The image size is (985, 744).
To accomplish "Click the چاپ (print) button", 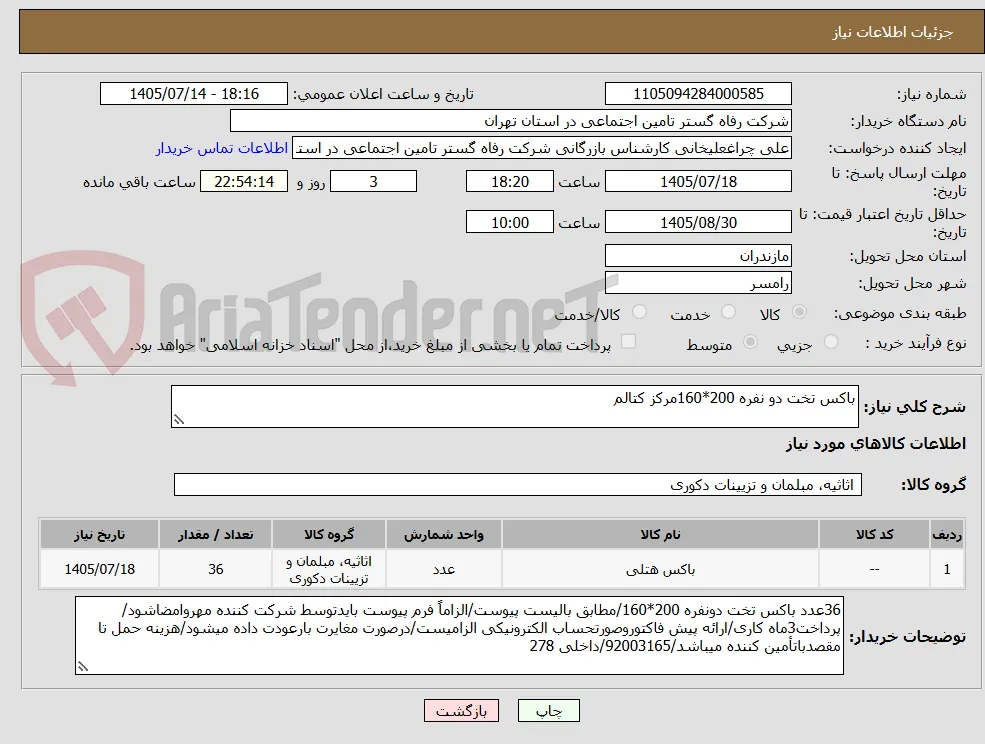I will (548, 711).
